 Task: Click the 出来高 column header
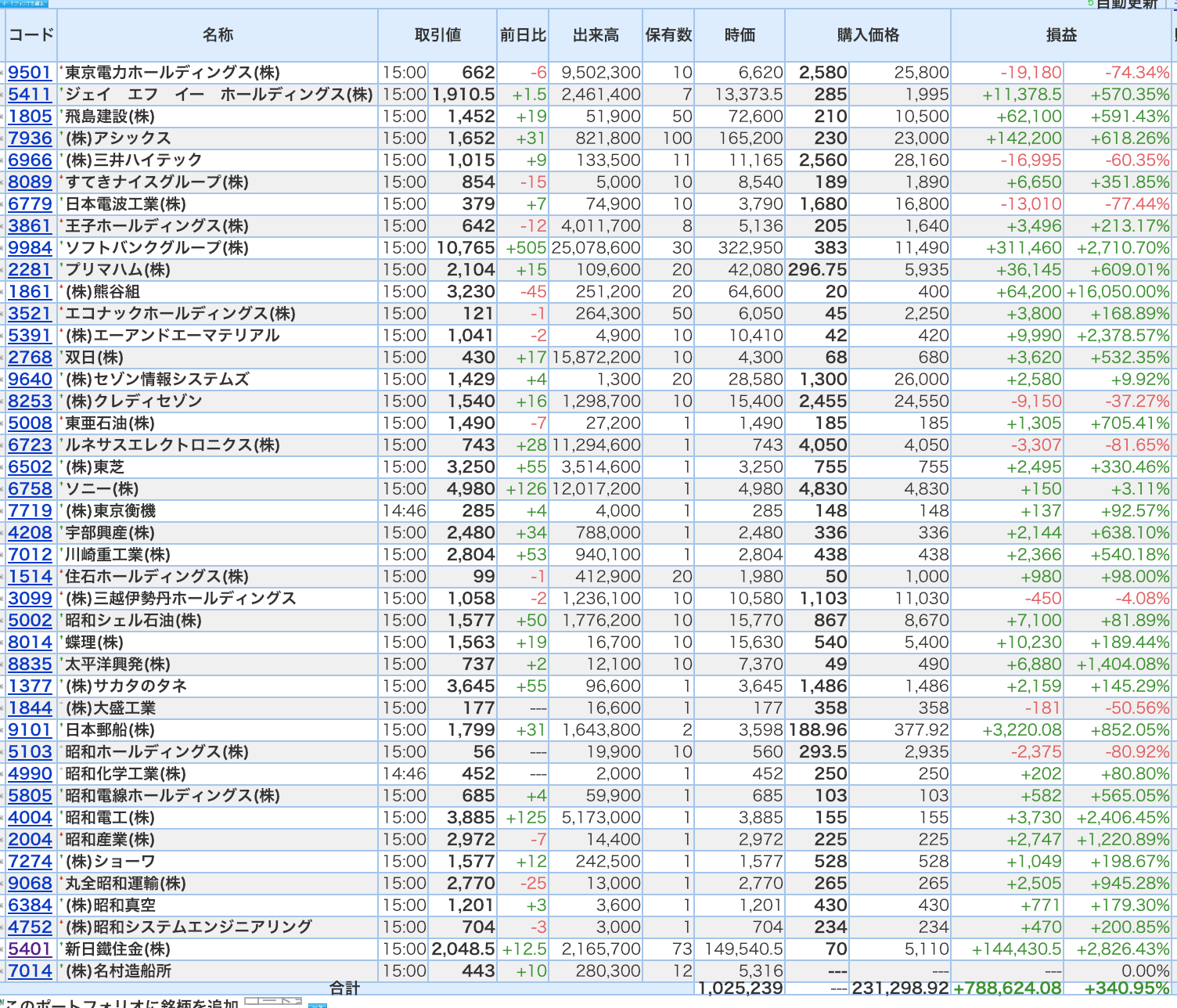click(596, 35)
